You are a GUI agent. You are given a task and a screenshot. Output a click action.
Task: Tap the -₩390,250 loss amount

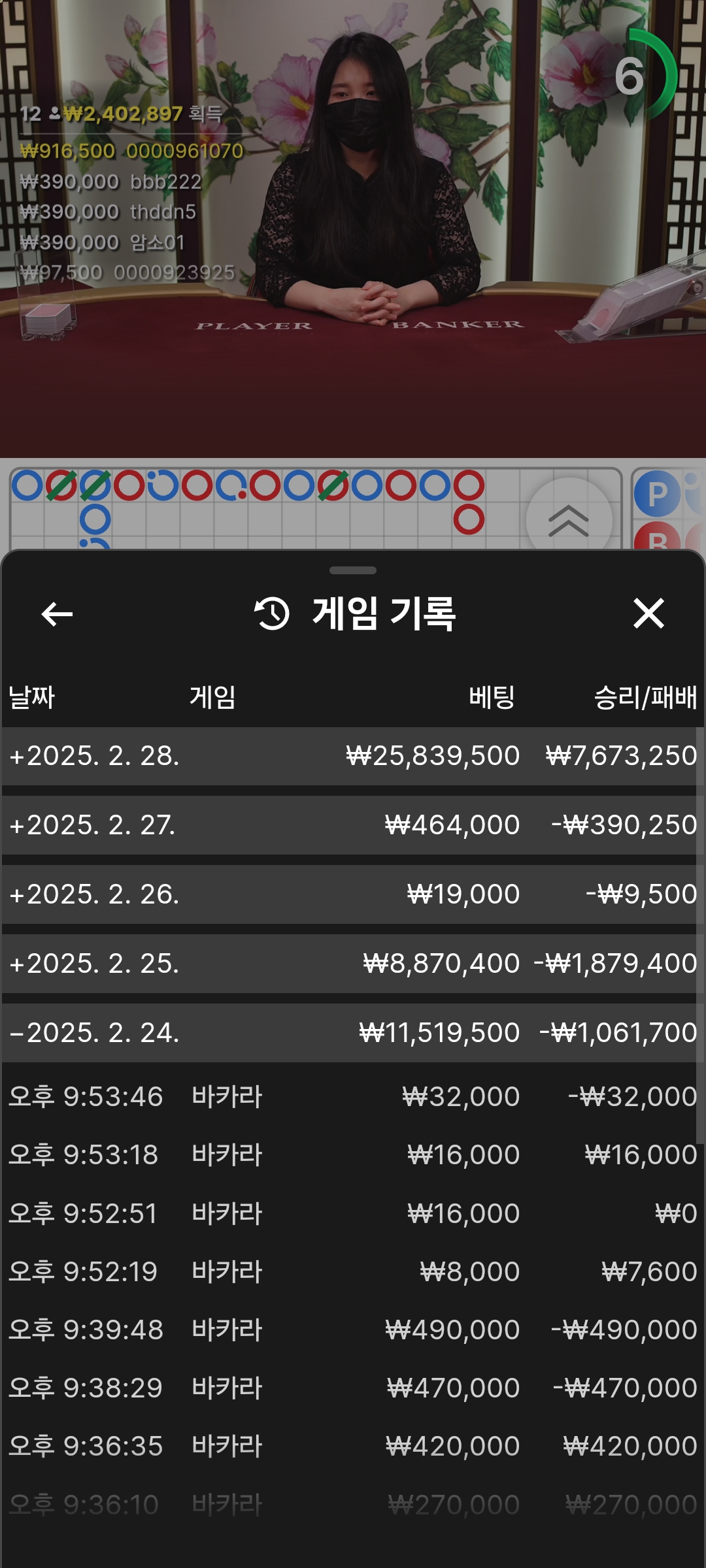tap(624, 825)
